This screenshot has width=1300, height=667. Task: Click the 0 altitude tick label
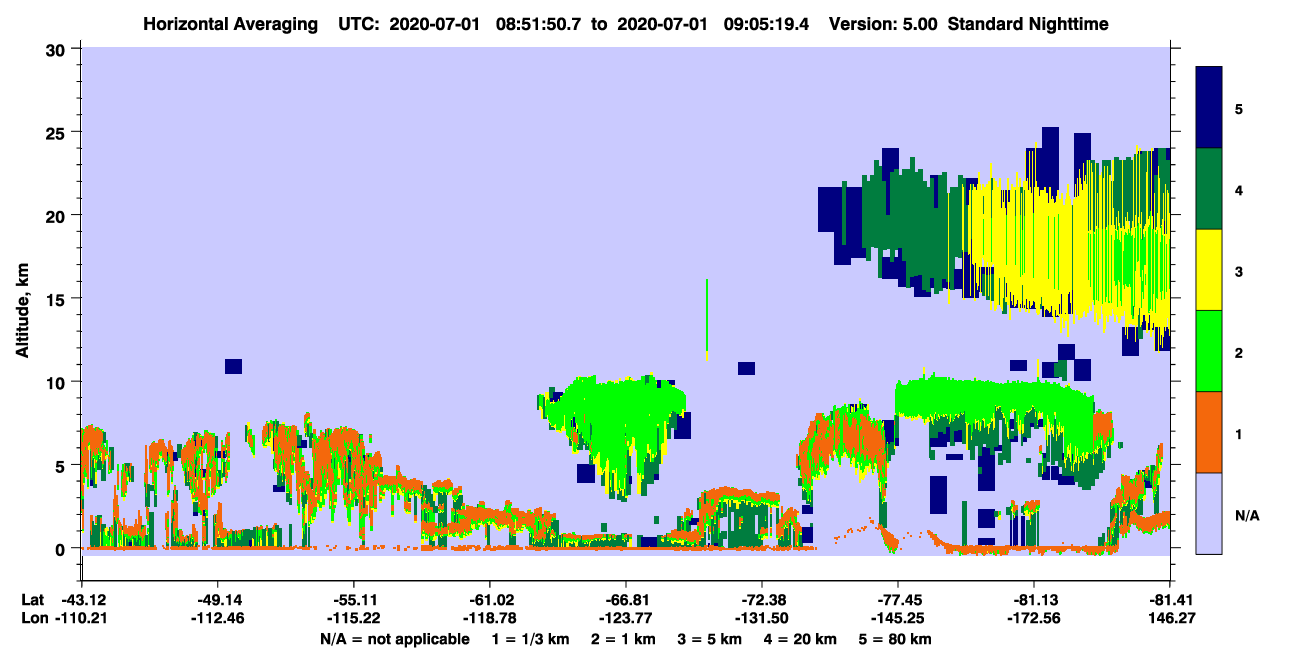(62, 548)
